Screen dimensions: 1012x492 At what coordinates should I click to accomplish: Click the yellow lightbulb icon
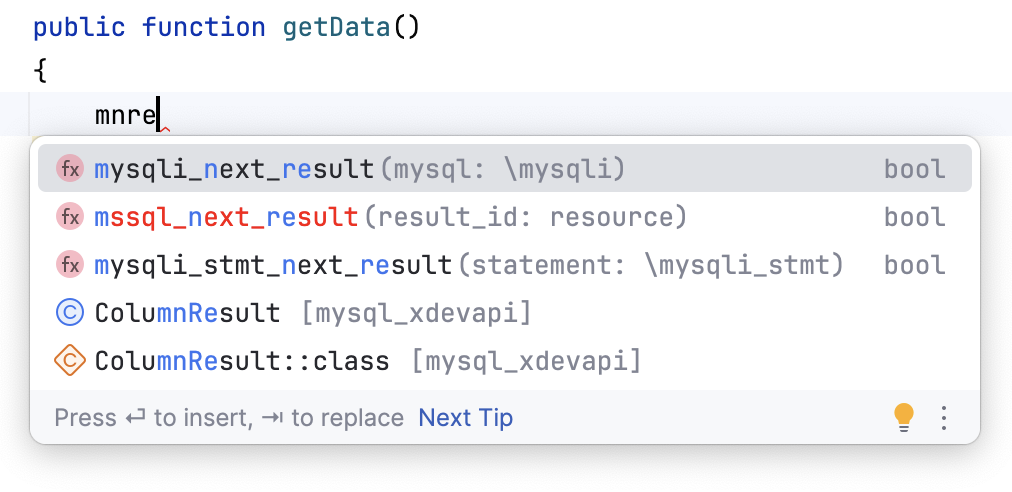click(903, 417)
